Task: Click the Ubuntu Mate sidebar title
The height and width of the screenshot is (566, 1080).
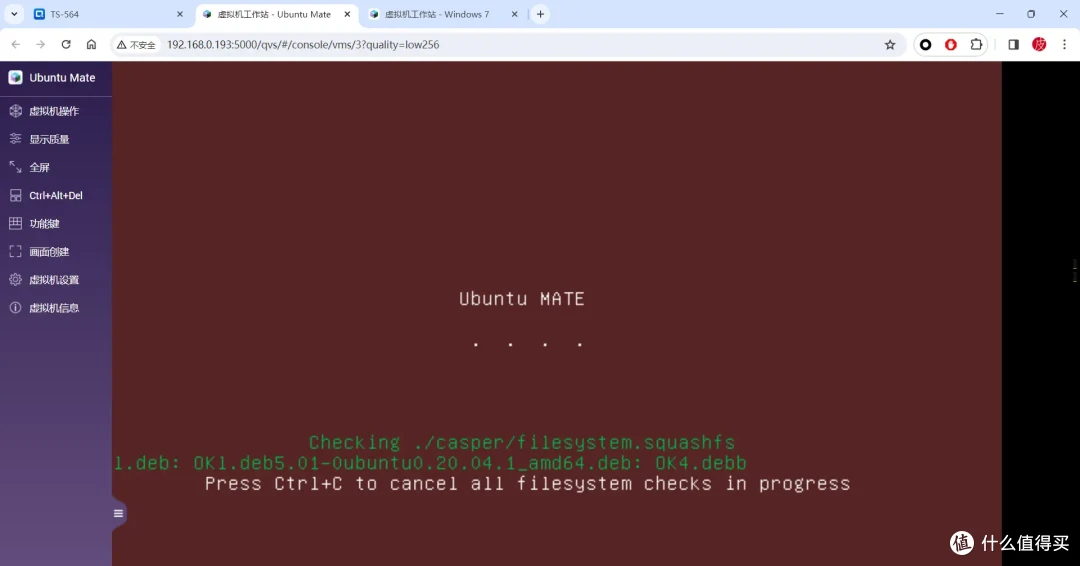Action: pyautogui.click(x=62, y=78)
